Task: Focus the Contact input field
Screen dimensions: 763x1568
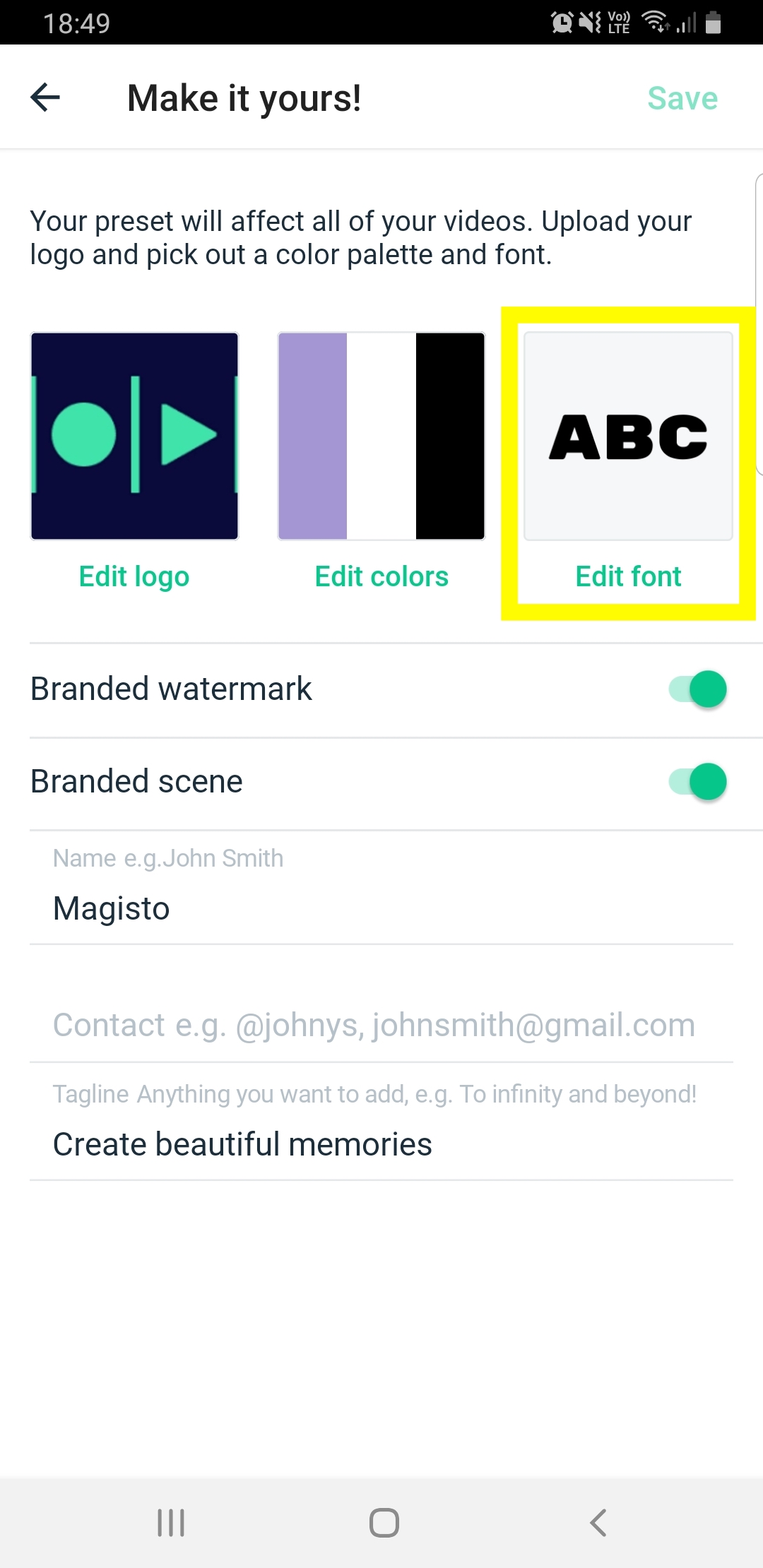Action: click(x=381, y=1026)
